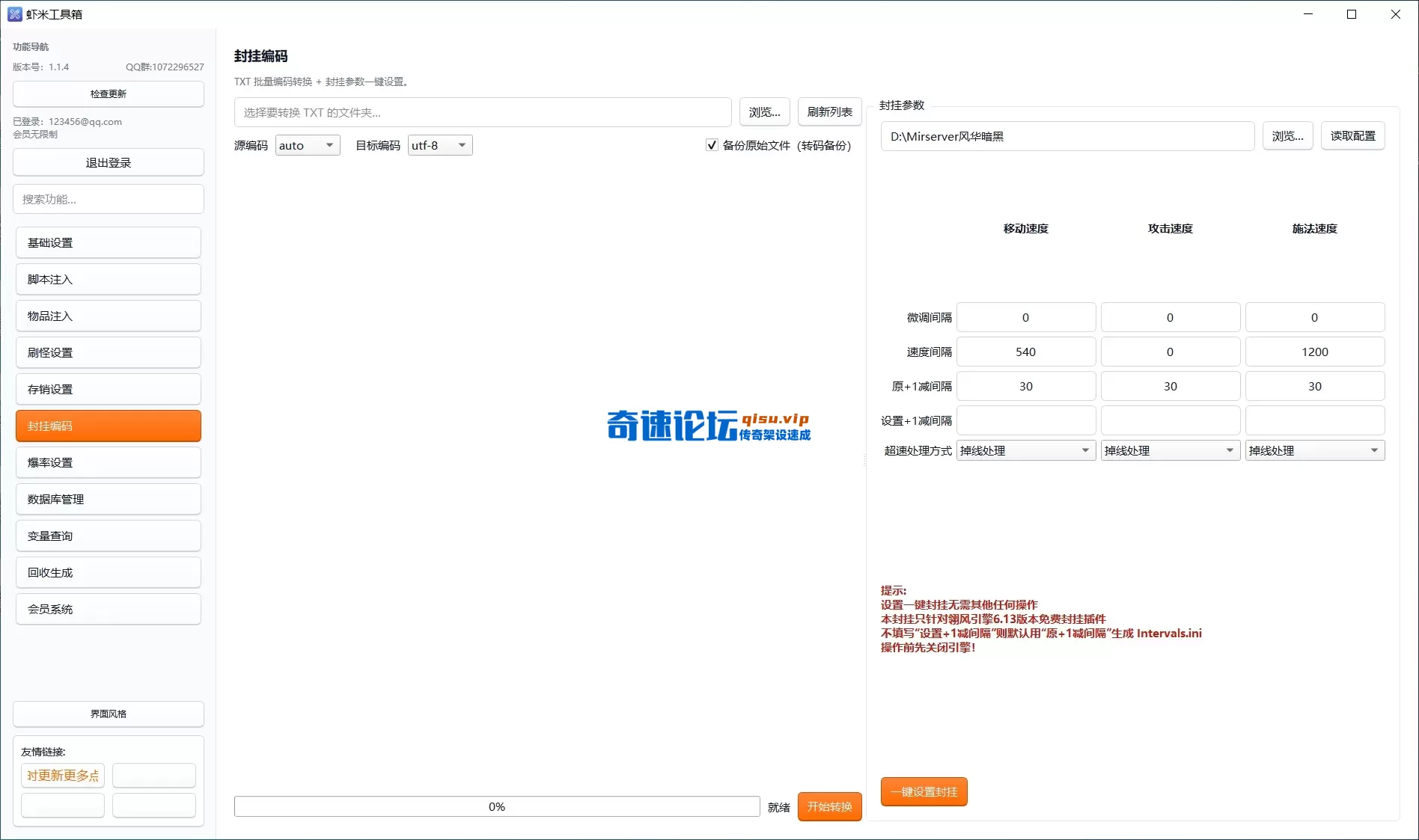Open 施法速度 掉线处理 dropdown
Image resolution: width=1419 pixels, height=840 pixels.
pos(1314,450)
